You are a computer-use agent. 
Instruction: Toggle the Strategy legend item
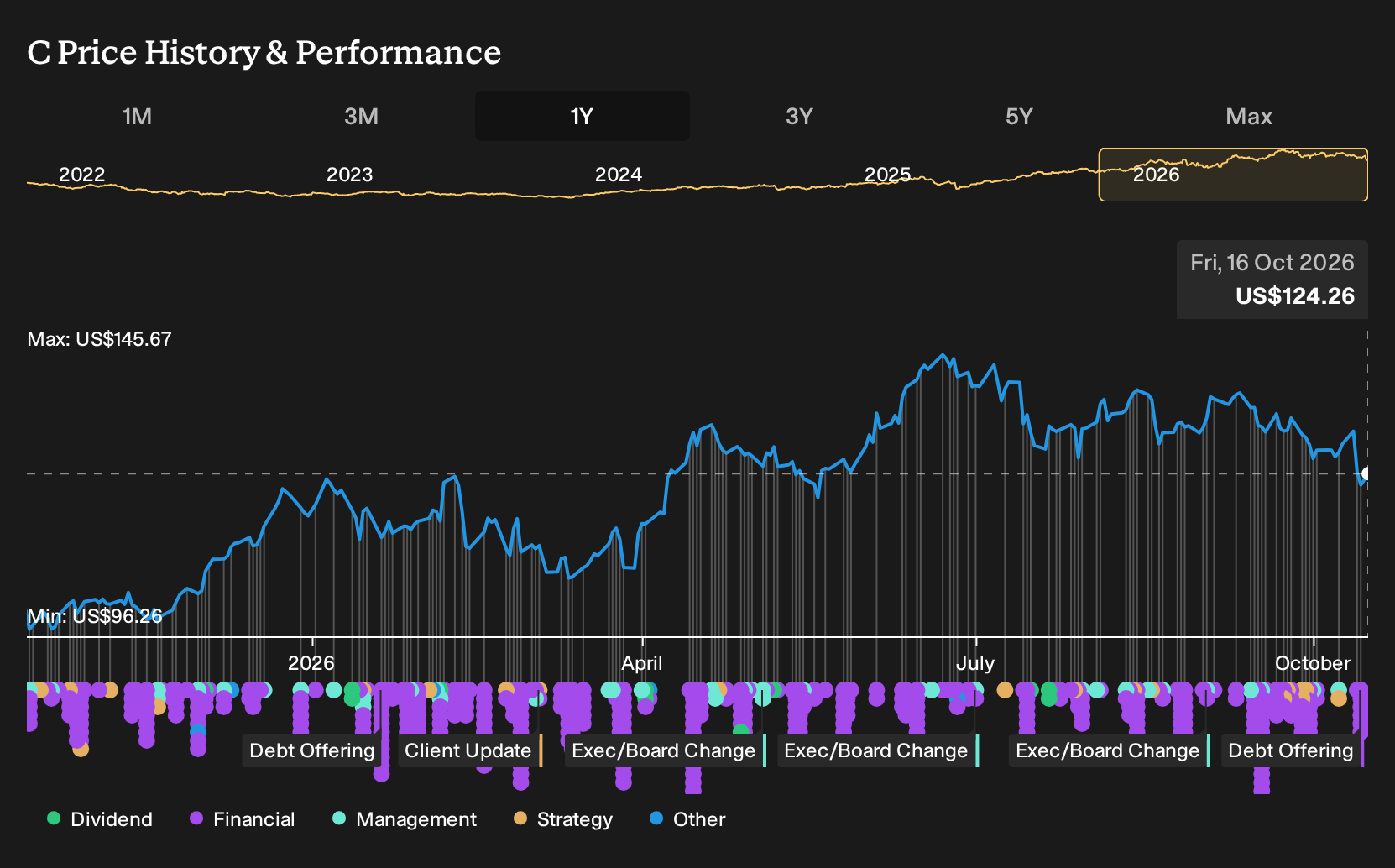click(x=563, y=819)
